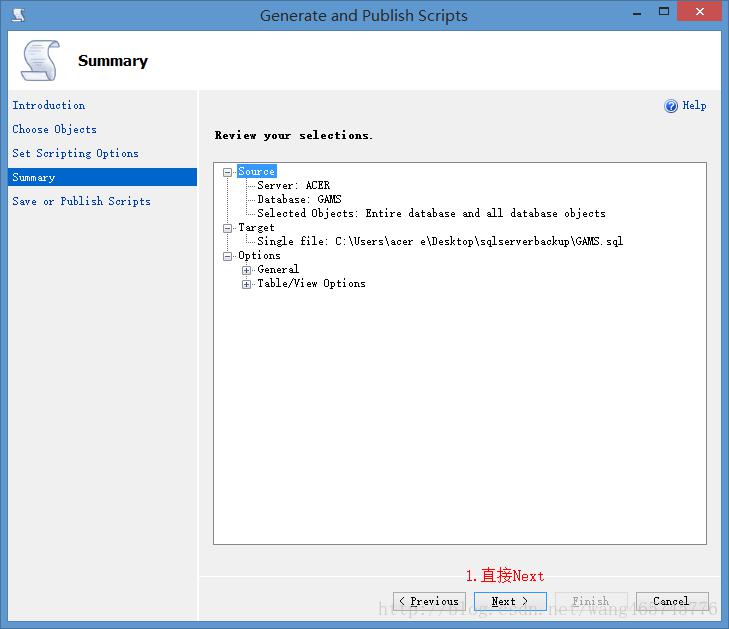This screenshot has width=729, height=629.
Task: Expand the Table/View Options node
Action: point(247,284)
